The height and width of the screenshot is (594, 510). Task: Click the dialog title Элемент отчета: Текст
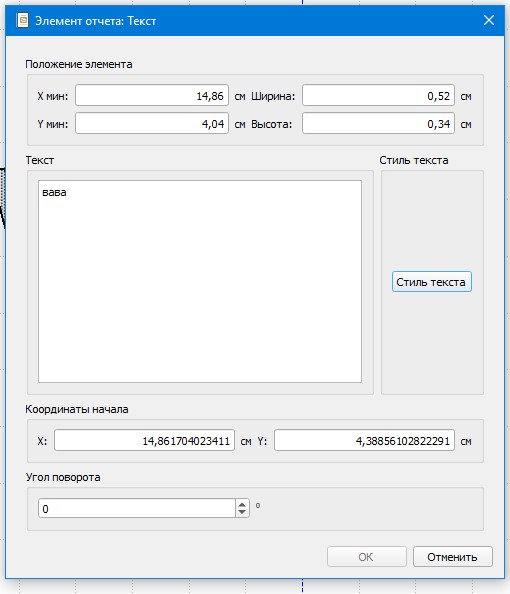[95, 21]
